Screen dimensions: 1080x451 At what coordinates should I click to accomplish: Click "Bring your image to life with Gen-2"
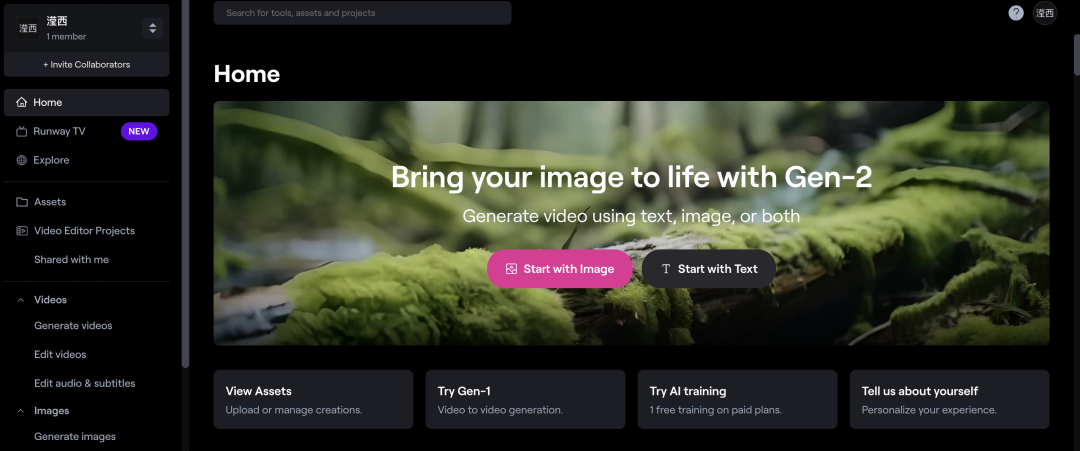(632, 178)
